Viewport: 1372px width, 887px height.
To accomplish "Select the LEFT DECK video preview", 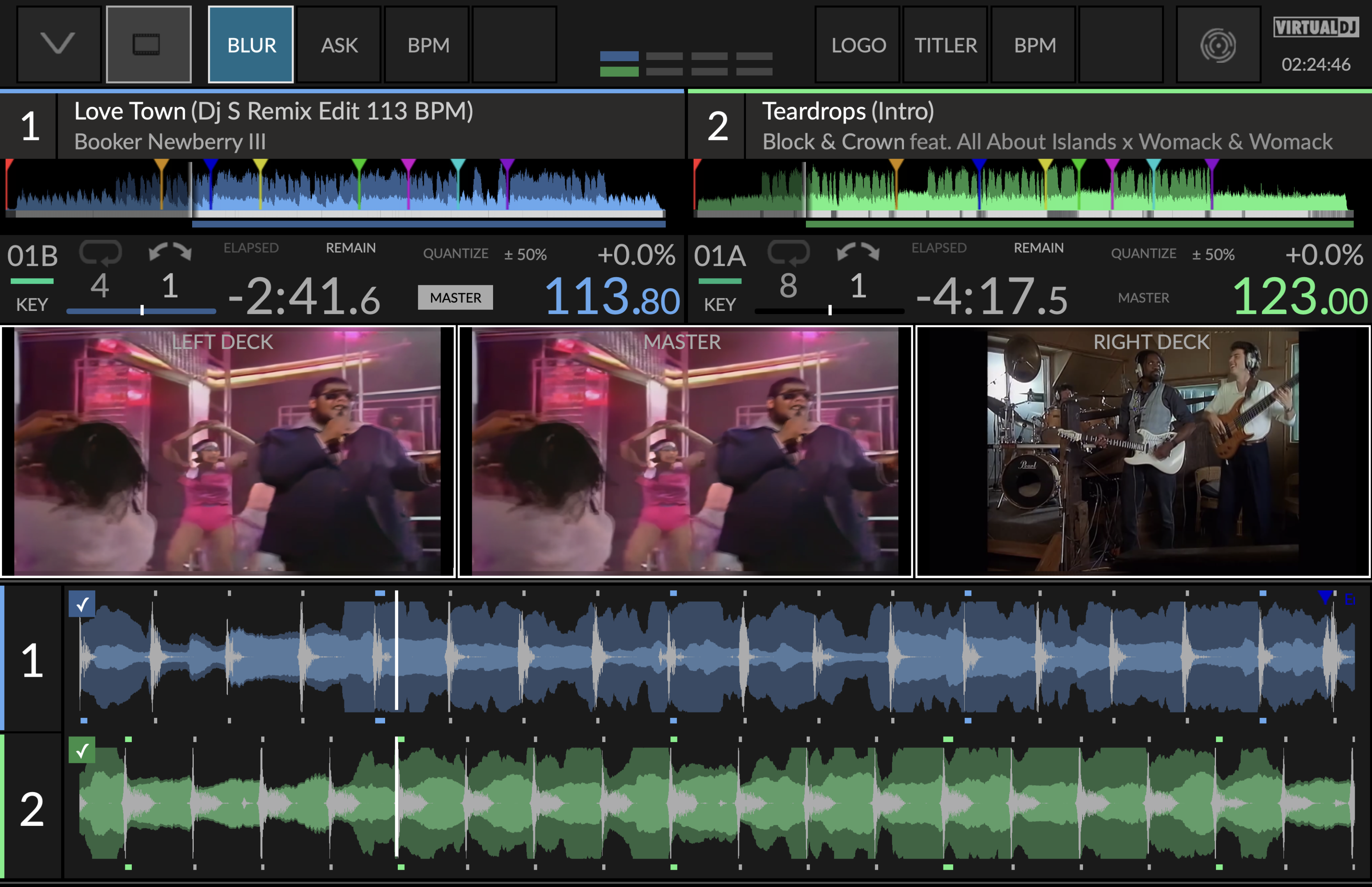I will click(228, 451).
